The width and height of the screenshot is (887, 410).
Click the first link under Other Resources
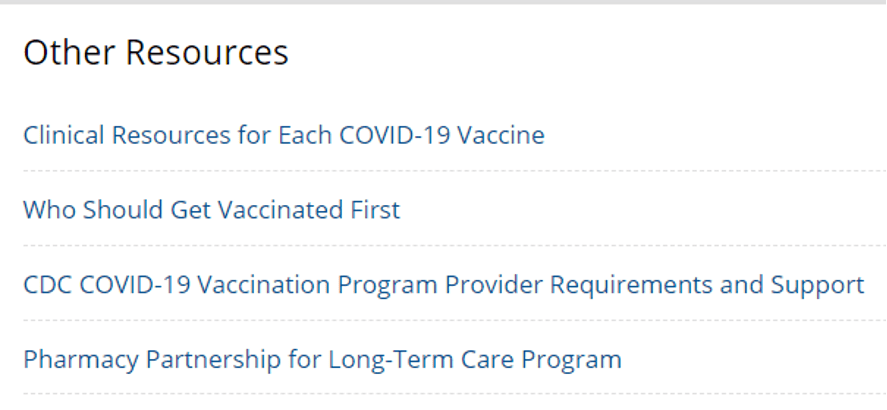coord(284,135)
